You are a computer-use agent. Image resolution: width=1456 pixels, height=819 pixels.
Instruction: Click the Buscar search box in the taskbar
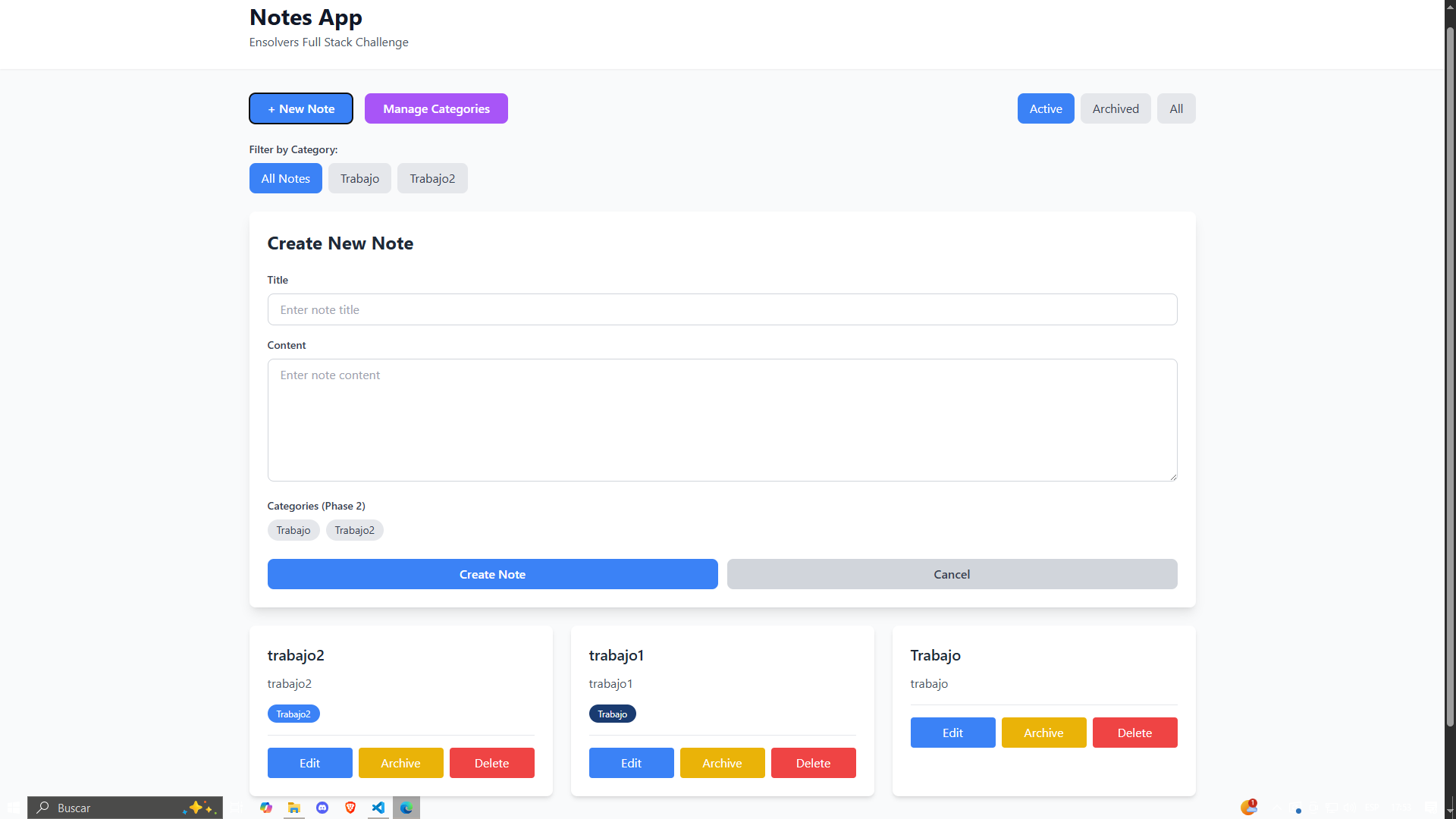[x=125, y=808]
